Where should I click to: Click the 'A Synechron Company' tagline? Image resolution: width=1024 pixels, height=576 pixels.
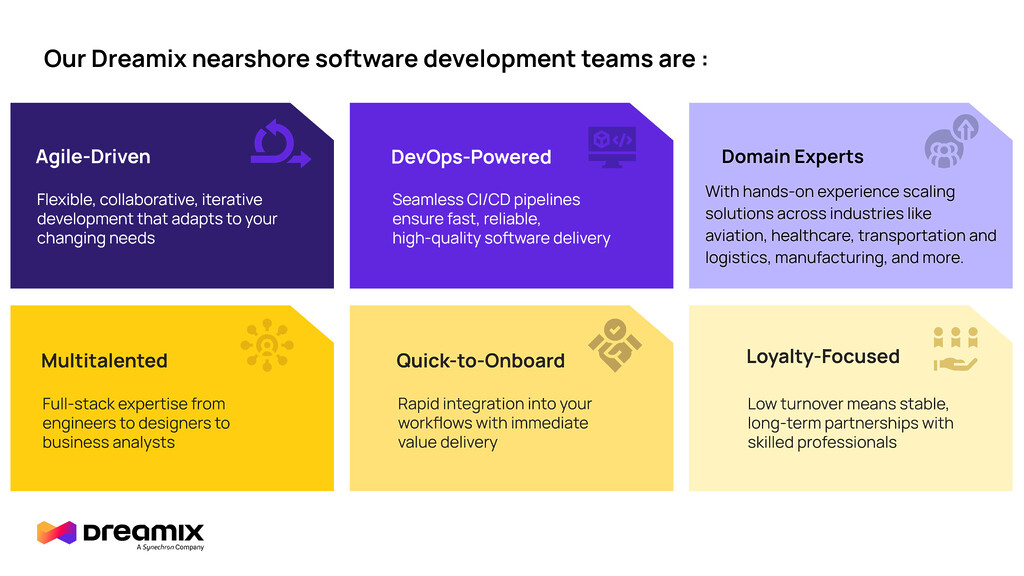click(169, 547)
